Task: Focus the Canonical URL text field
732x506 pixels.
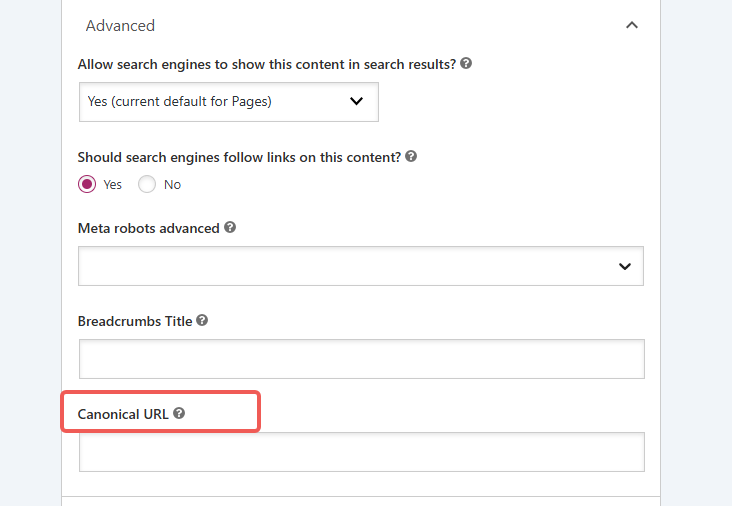Action: point(361,452)
